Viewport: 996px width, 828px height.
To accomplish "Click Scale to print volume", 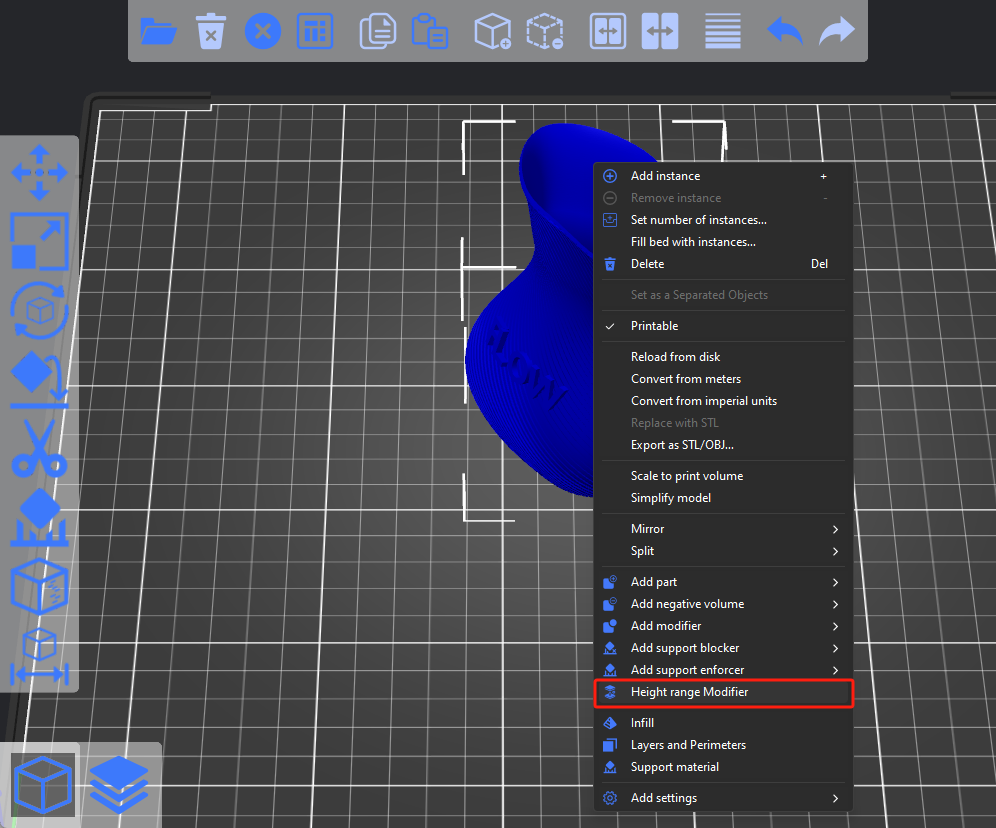I will click(686, 476).
